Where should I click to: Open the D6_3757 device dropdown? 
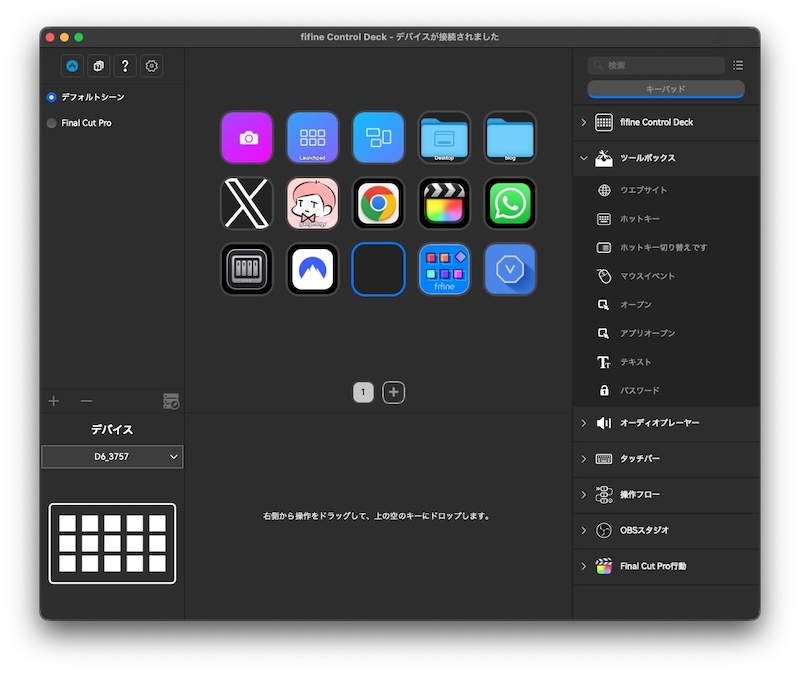click(x=112, y=456)
